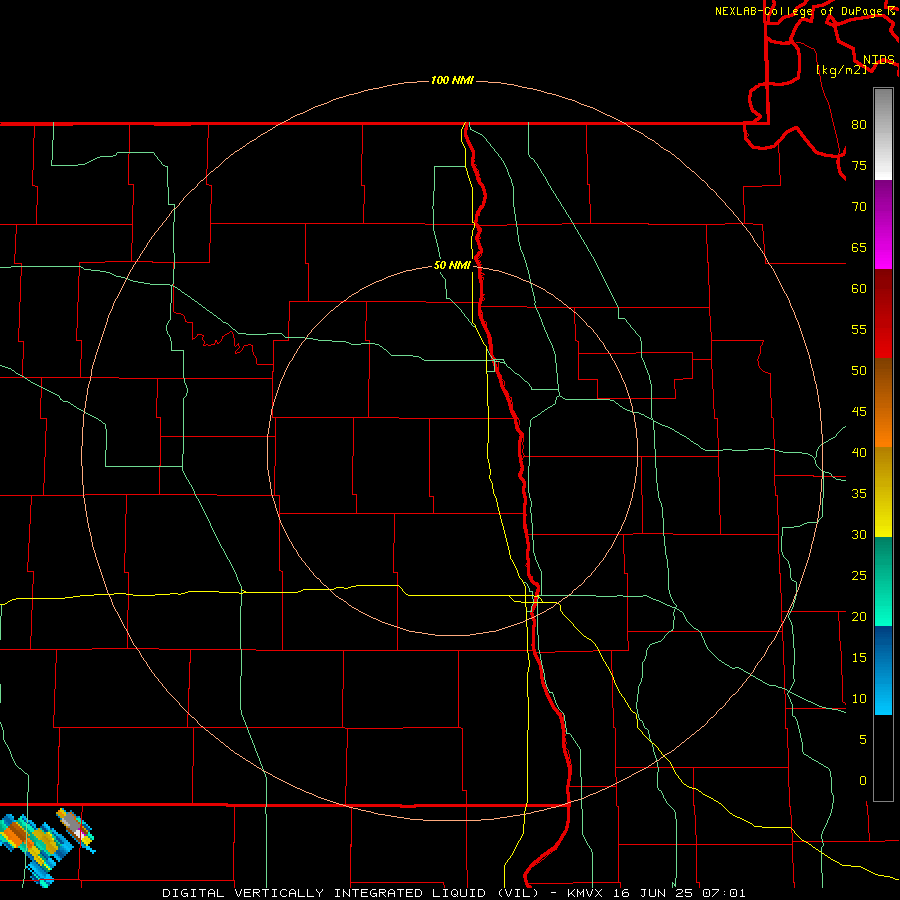Viewport: 900px width, 900px height.
Task: Click the NIDS label near the legend
Action: [x=879, y=60]
